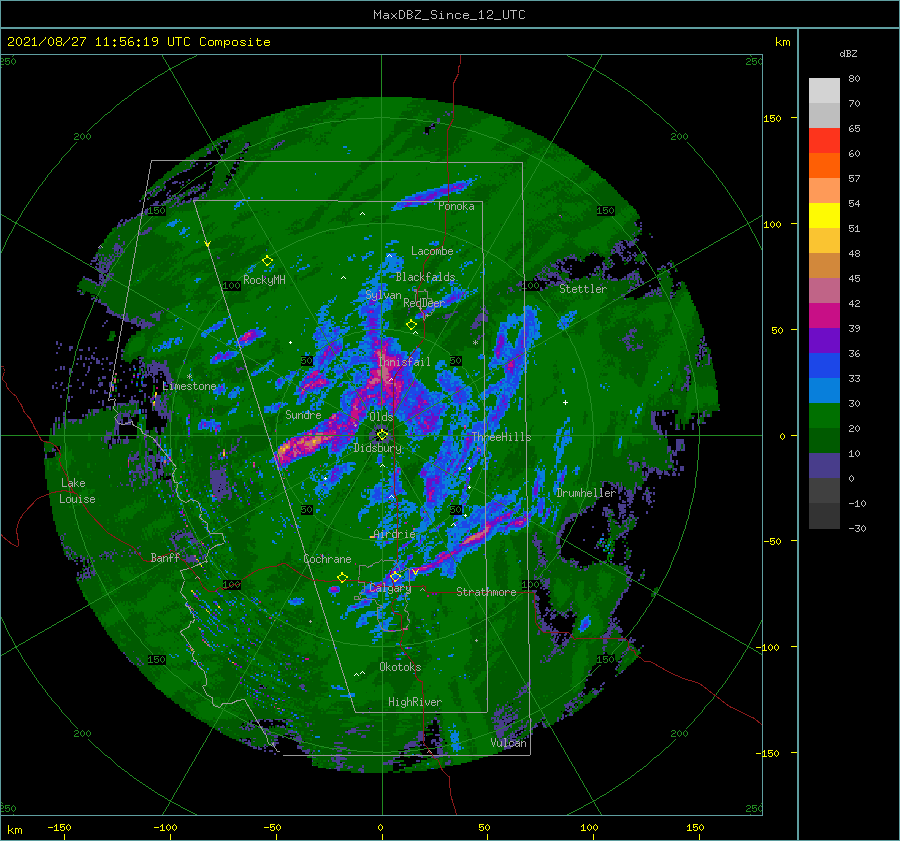Click the -50 tick on right axis
The width and height of the screenshot is (900, 841).
pos(773,541)
